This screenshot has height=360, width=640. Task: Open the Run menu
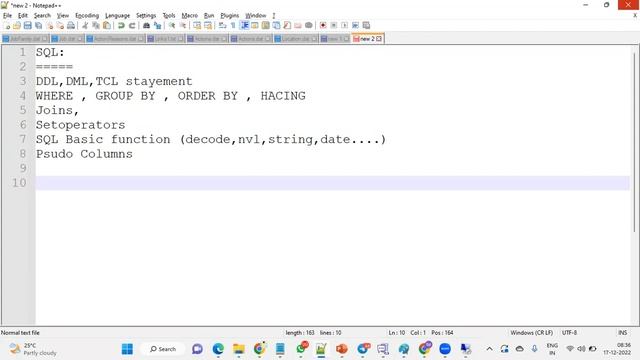(x=209, y=16)
